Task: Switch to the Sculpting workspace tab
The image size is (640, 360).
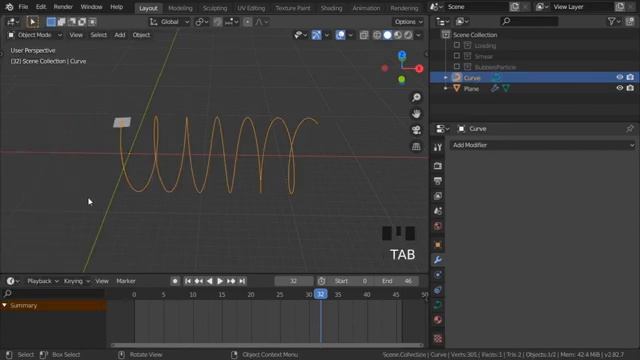Action: [x=215, y=8]
